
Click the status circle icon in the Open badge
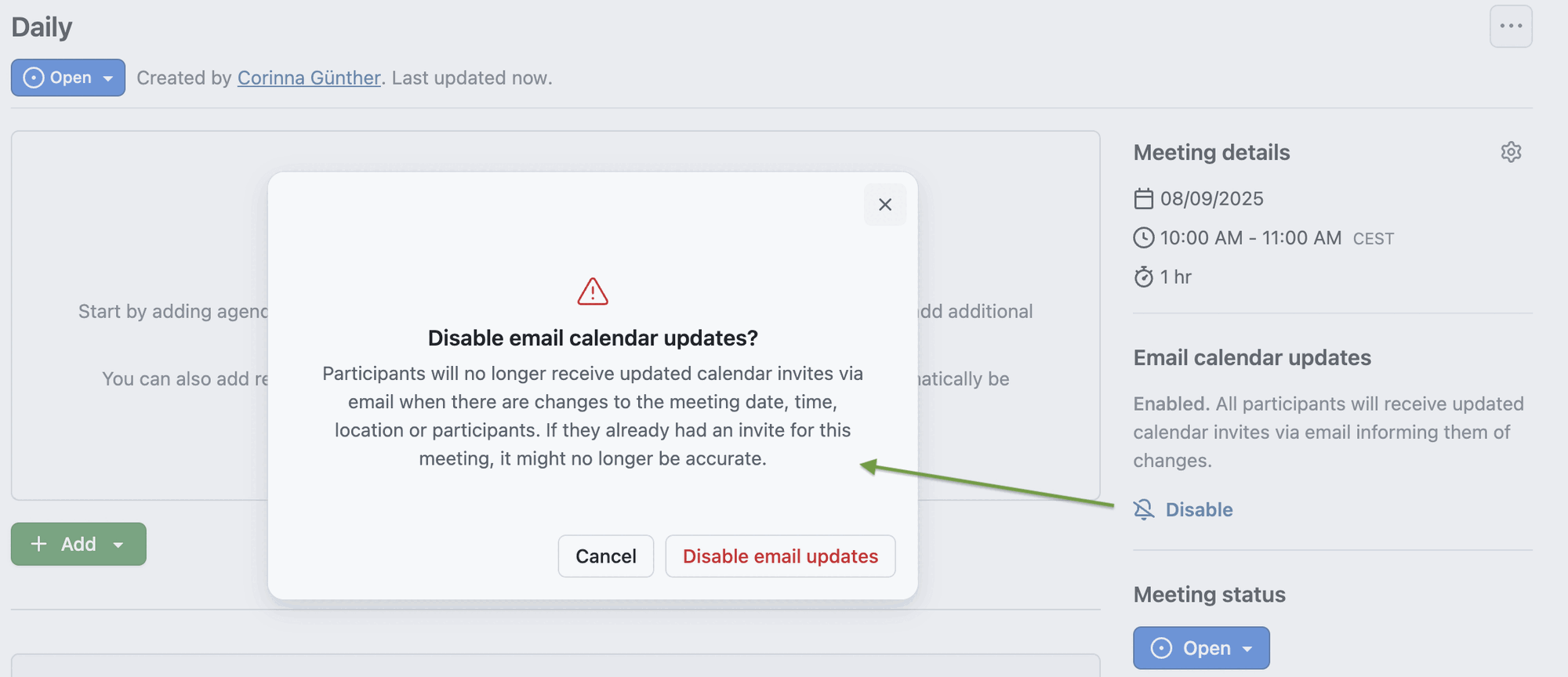tap(33, 78)
